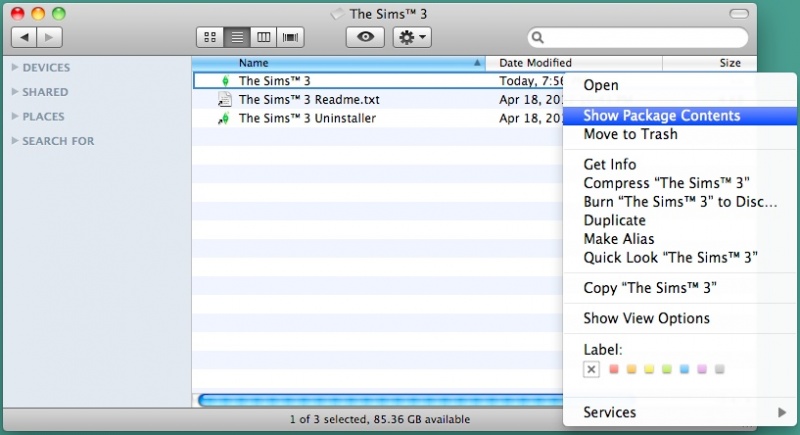Switch to Cover Flow view
The height and width of the screenshot is (435, 800).
(290, 37)
